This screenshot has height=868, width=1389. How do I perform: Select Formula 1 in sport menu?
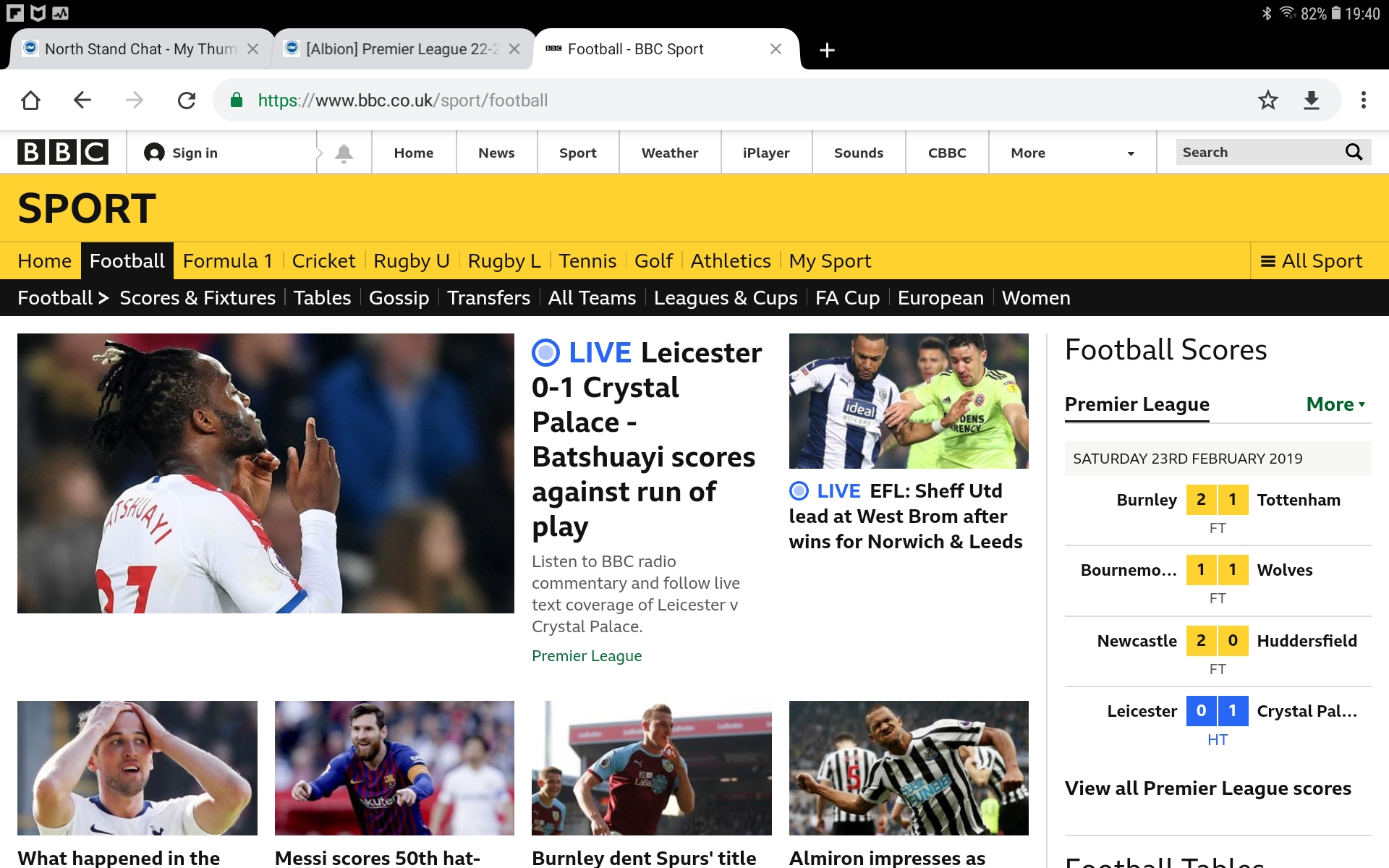(x=228, y=260)
